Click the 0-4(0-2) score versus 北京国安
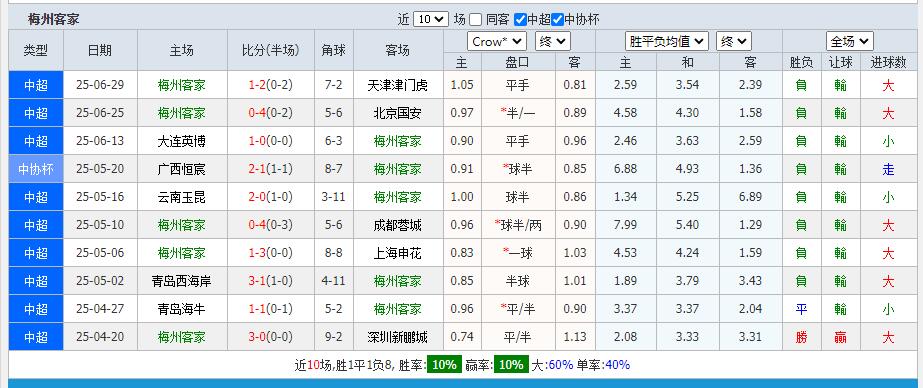The width and height of the screenshot is (923, 388). [271, 113]
